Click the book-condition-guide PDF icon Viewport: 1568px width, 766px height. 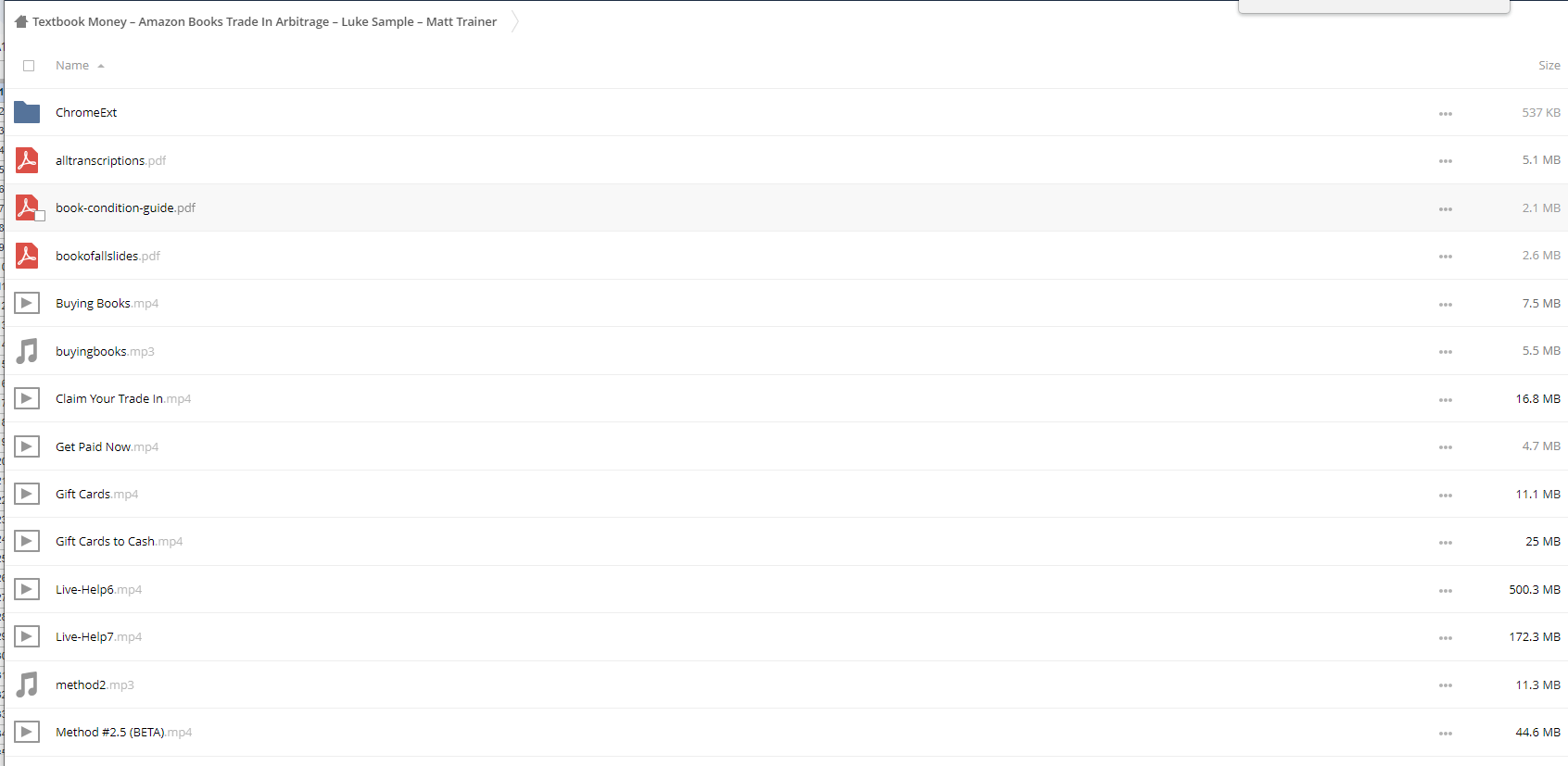coord(27,207)
